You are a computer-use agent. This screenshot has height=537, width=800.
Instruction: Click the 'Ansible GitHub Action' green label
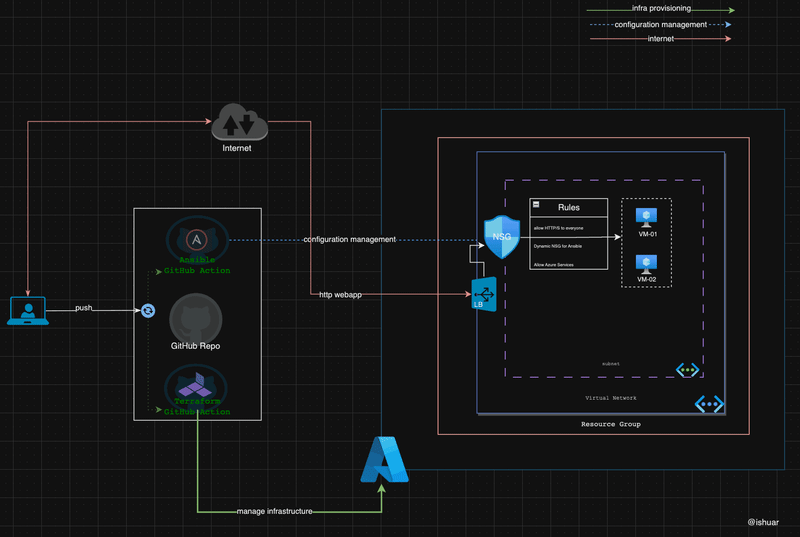pos(197,265)
